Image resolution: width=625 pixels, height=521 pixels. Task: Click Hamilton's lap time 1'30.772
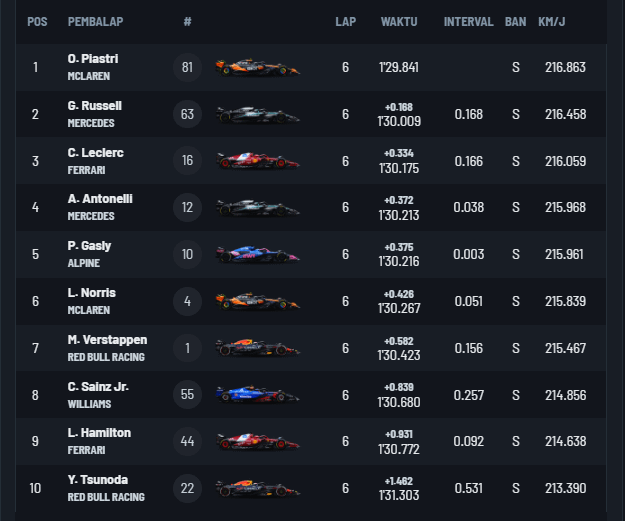point(399,448)
